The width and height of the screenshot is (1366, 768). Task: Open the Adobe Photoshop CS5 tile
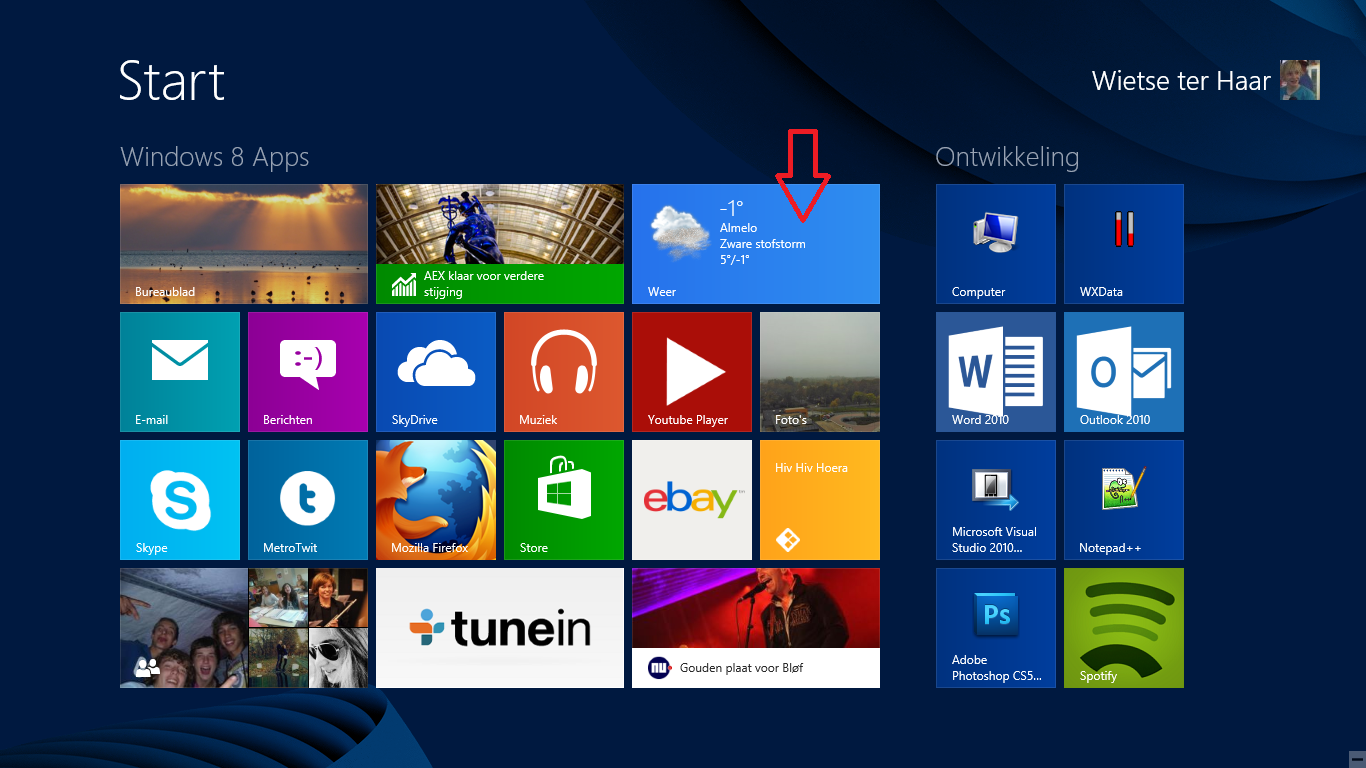[996, 628]
